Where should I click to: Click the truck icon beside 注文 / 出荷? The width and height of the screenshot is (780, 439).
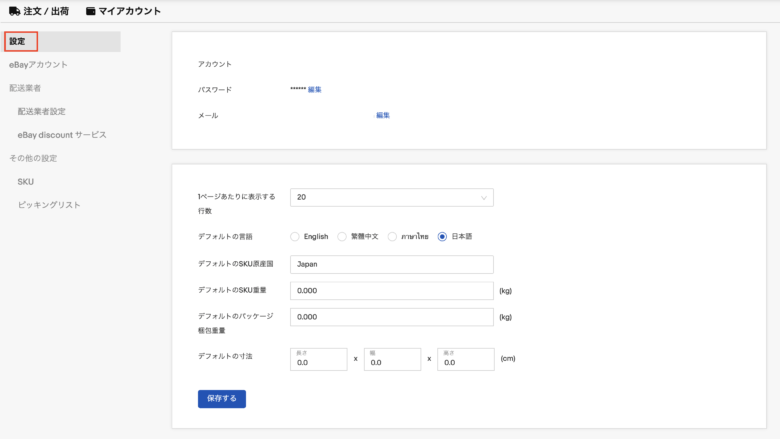coord(14,11)
